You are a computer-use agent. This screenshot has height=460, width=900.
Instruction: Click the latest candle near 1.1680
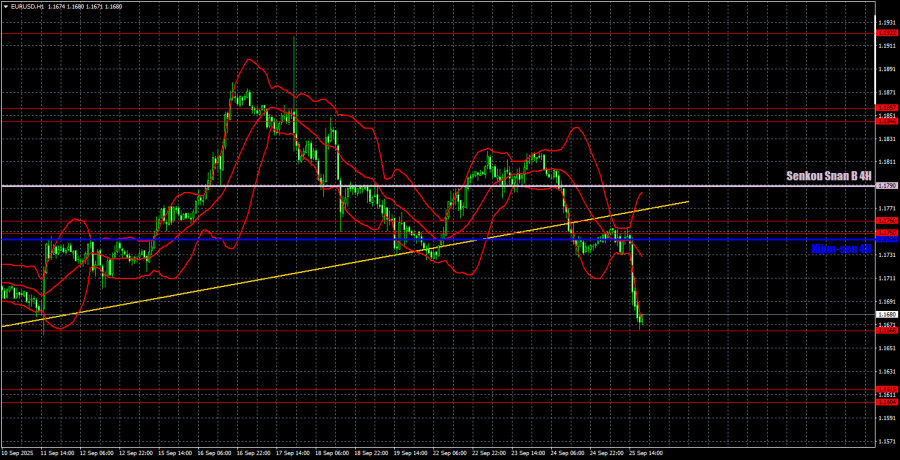[x=641, y=320]
